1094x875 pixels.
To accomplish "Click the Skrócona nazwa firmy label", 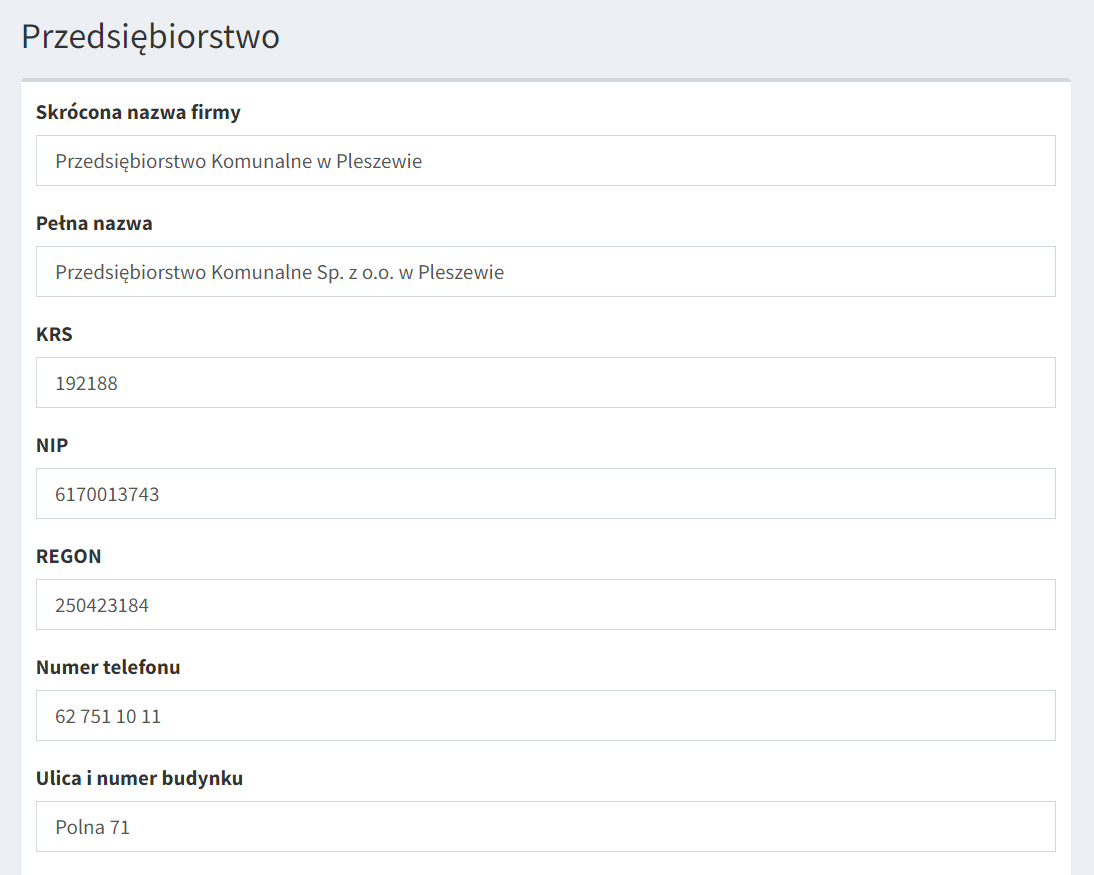I will [x=138, y=112].
